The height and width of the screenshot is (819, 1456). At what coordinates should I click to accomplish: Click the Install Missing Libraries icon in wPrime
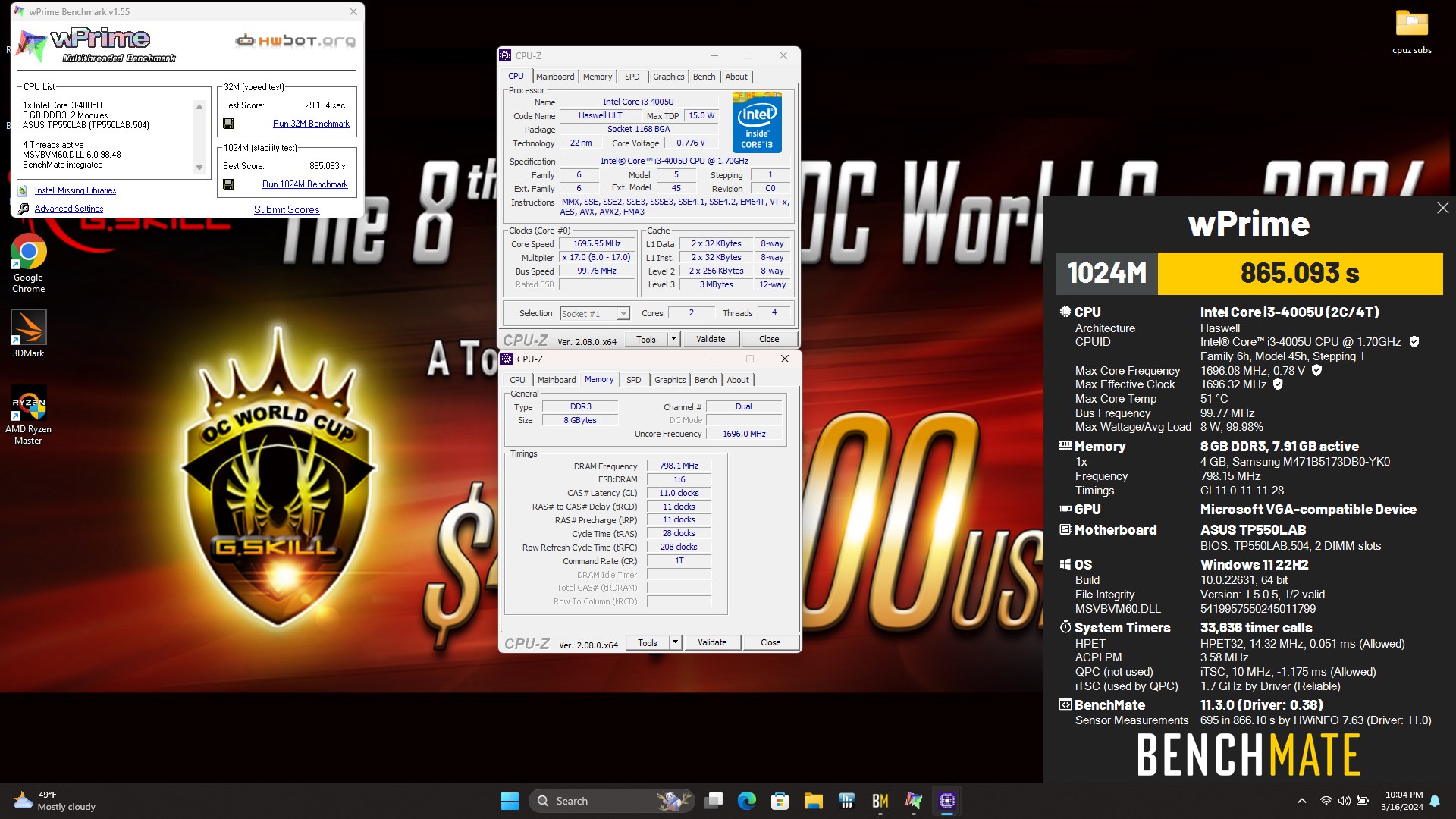click(23, 191)
